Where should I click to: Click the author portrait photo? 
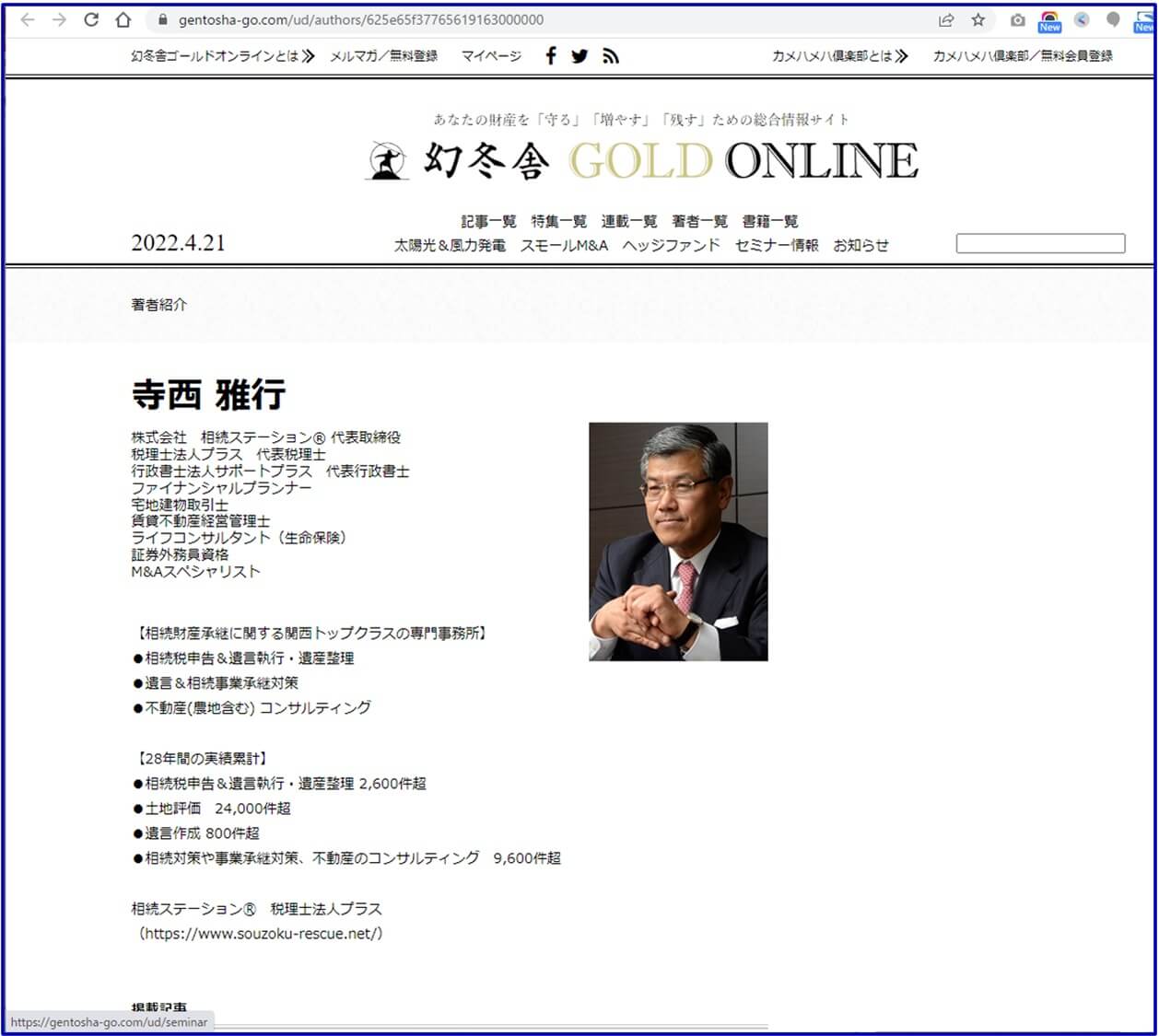click(x=678, y=541)
